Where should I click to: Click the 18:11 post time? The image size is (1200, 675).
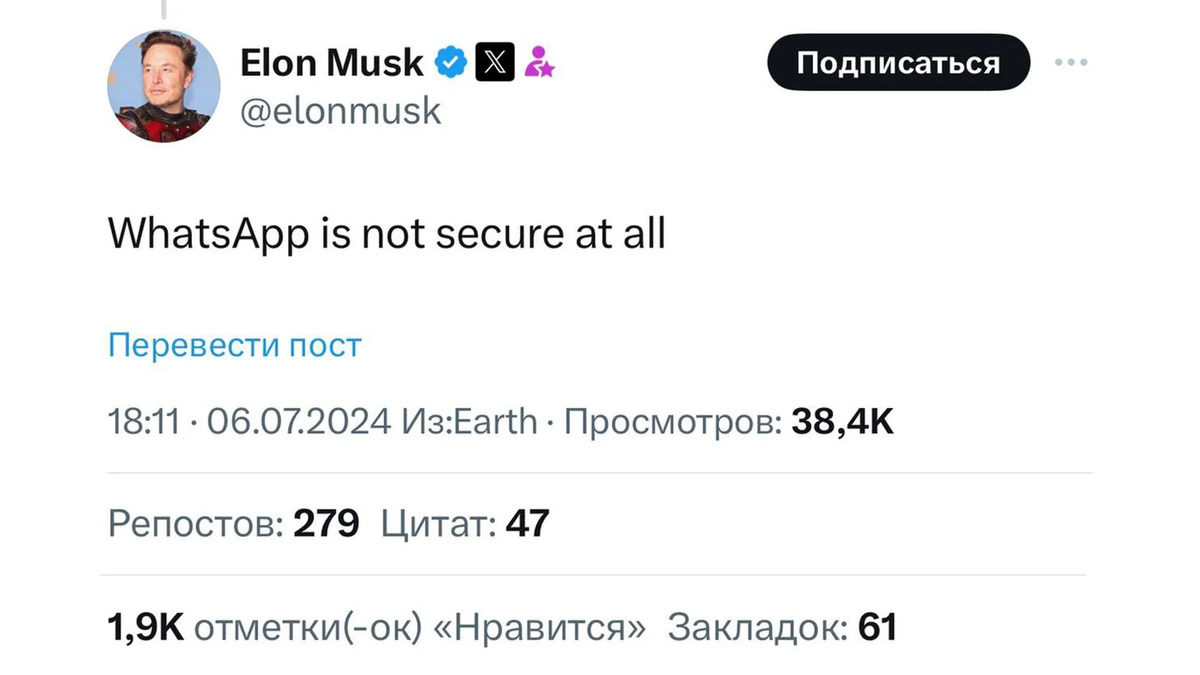(143, 422)
